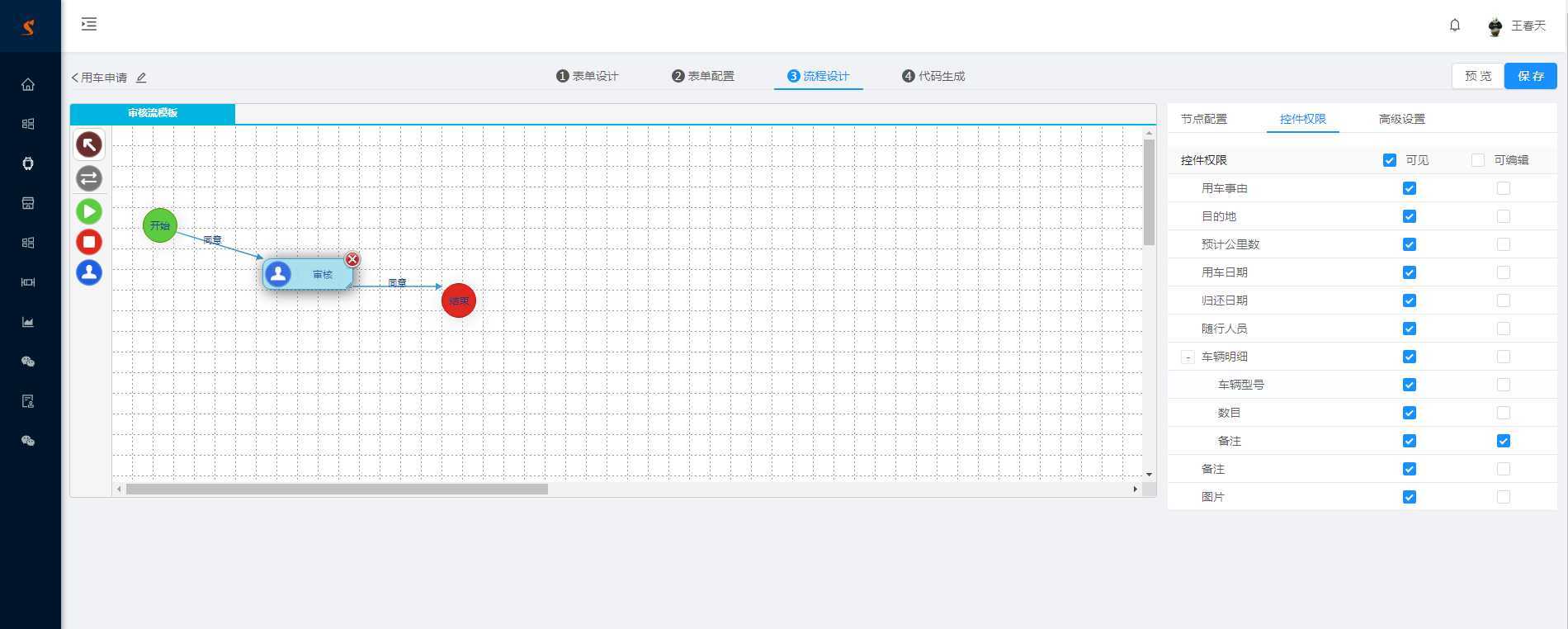Image resolution: width=1568 pixels, height=629 pixels.
Task: Enable 可编辑 for 归还日期
Action: pos(1504,300)
